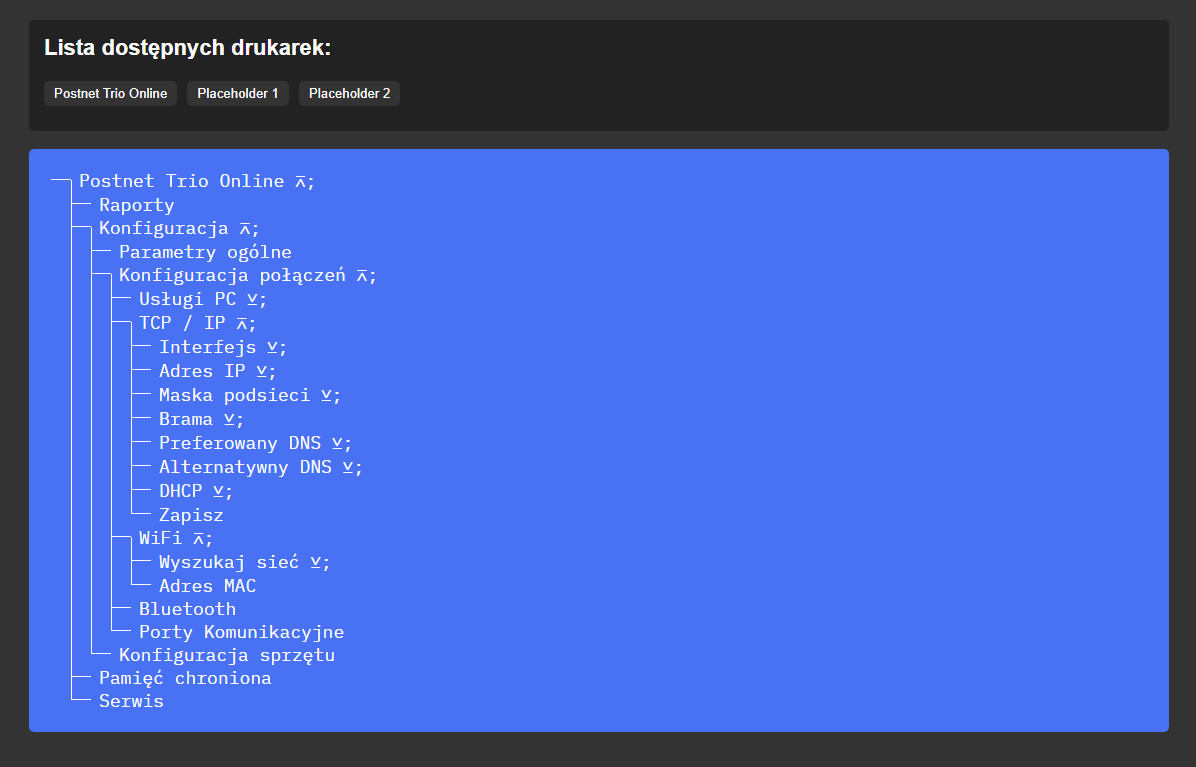Open the Pamięć chroniona tree item
The image size is (1196, 767).
coord(185,678)
